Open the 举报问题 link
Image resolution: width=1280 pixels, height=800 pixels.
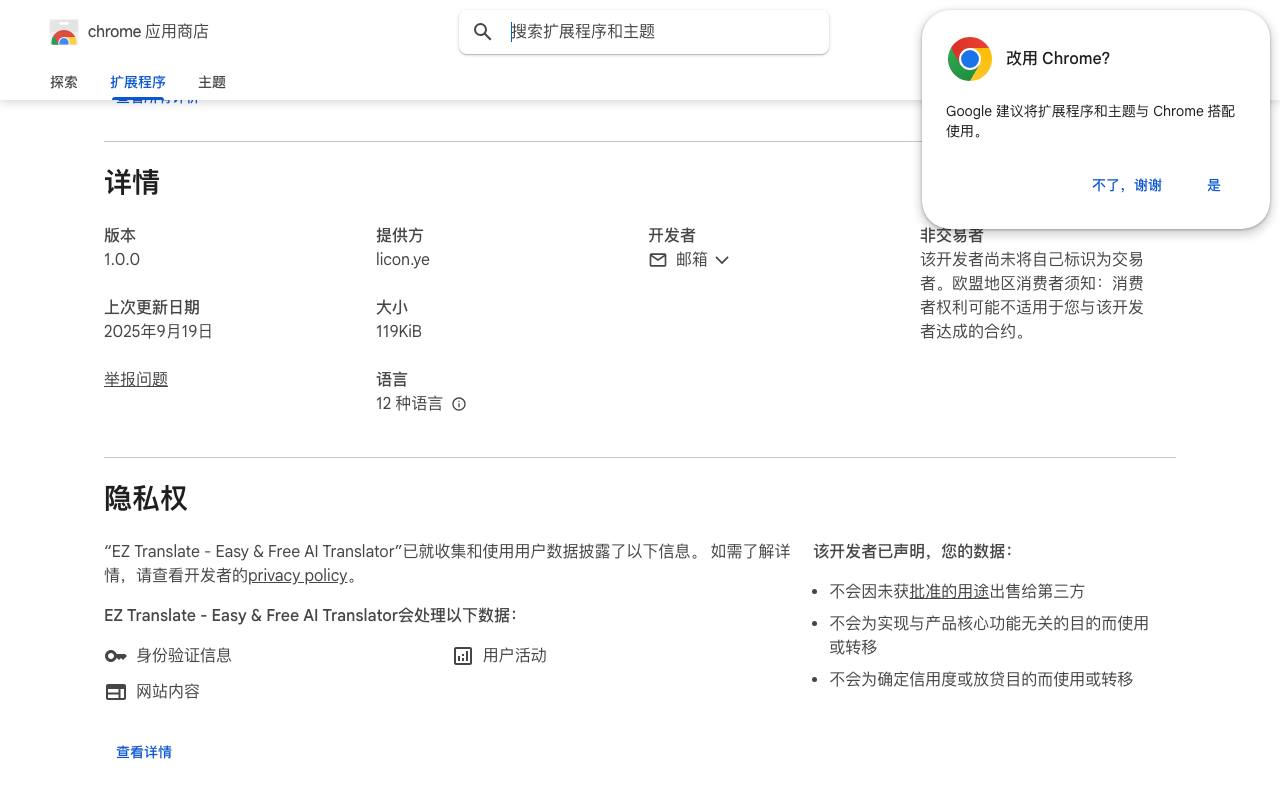[136, 380]
